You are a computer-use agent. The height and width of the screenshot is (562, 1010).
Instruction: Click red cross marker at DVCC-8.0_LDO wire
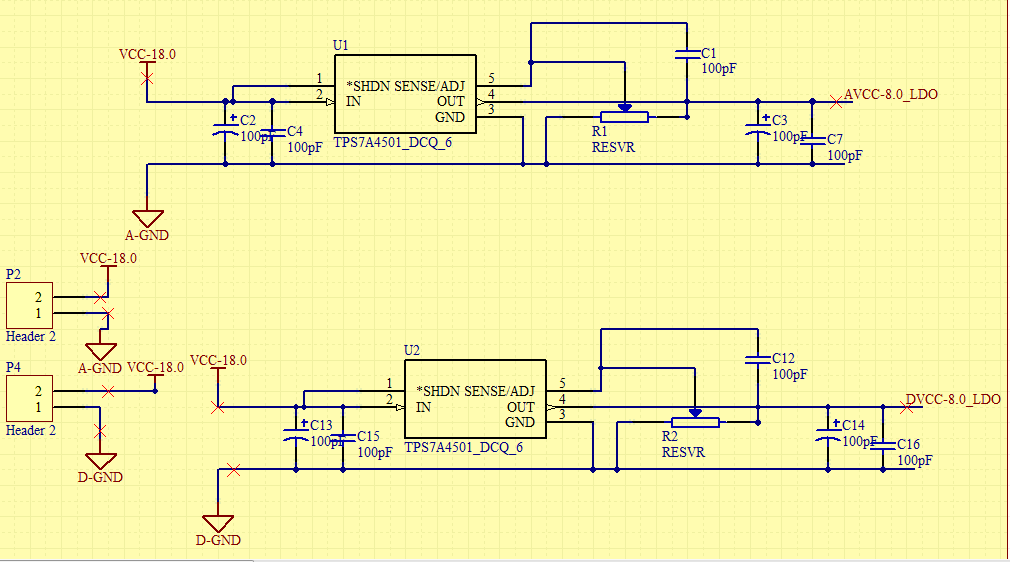point(906,407)
